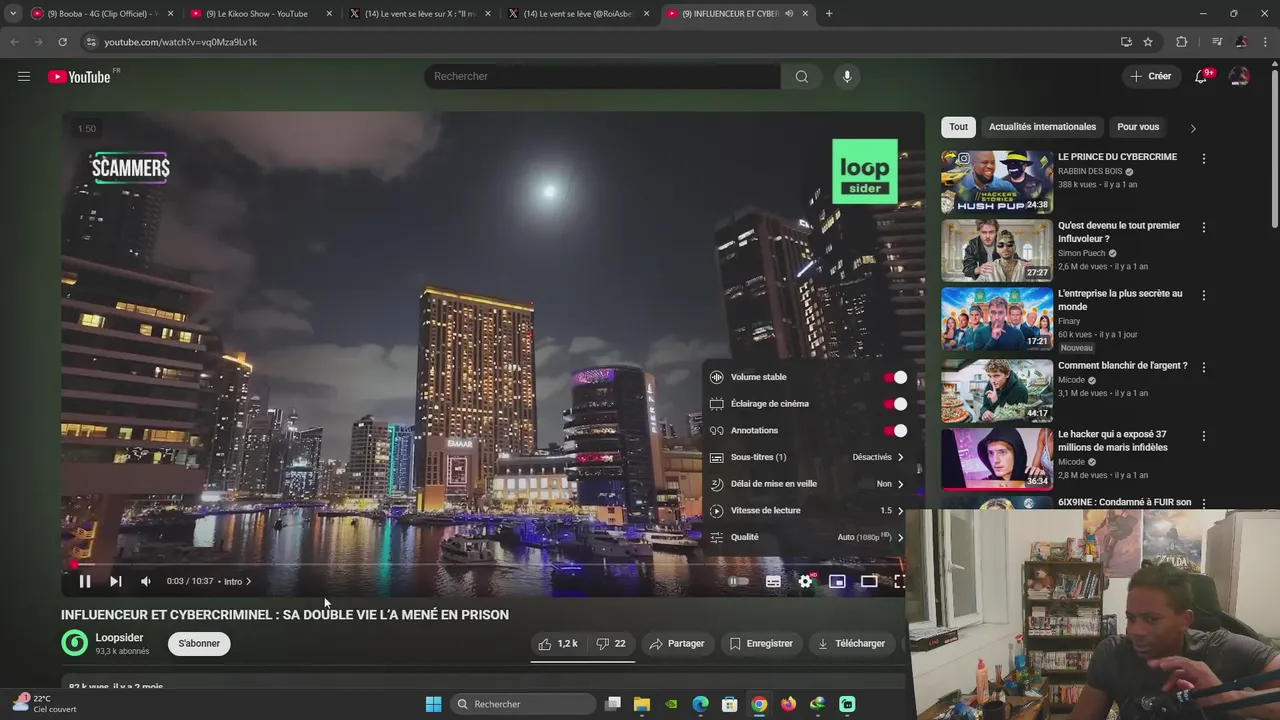Open Vitesse de lecture submenu
The image size is (1280, 720).
[x=806, y=511]
